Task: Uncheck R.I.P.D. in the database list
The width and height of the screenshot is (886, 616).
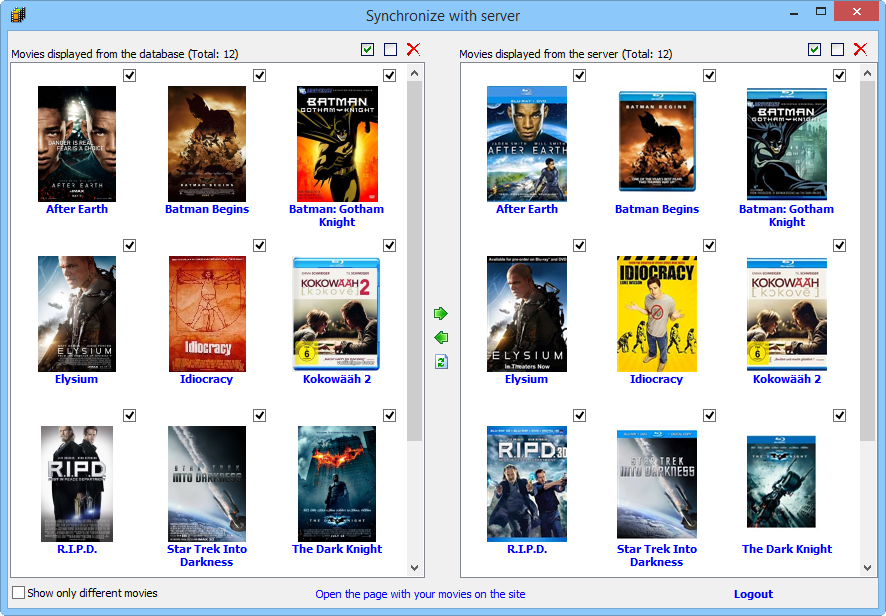Action: coord(129,415)
